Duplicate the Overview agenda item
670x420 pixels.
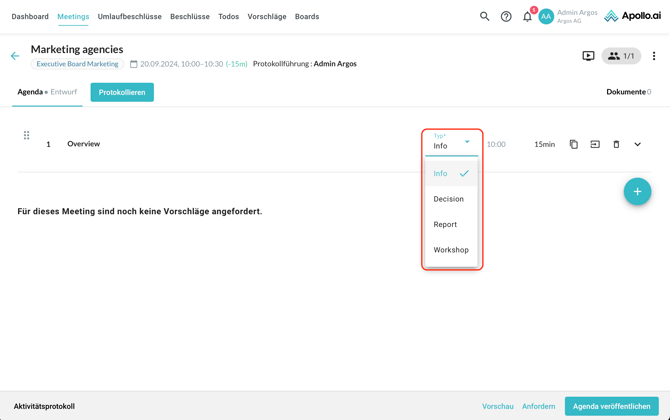(574, 144)
